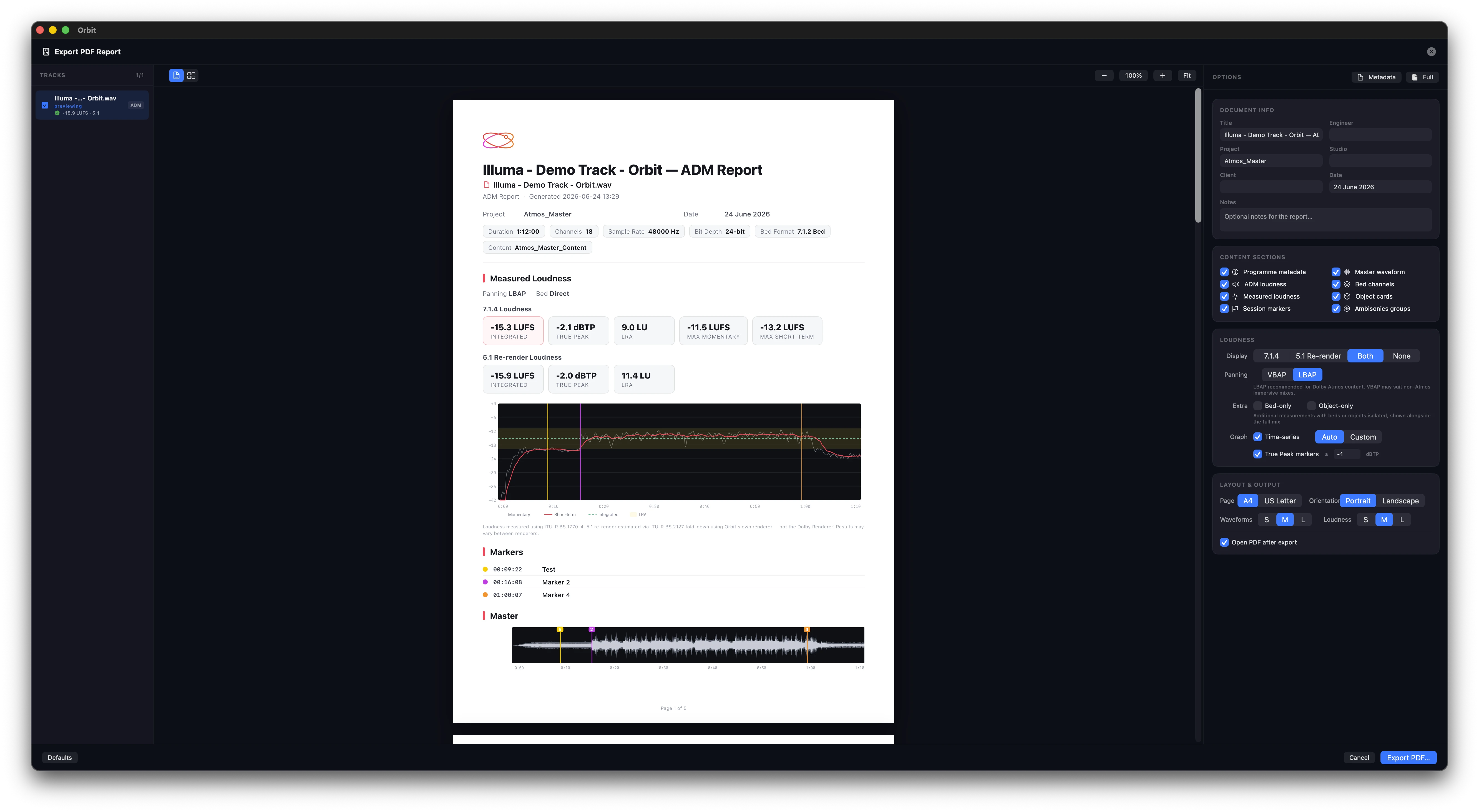Toggle Bed channels section checkbox
Viewport: 1479px width, 812px height.
[1336, 284]
